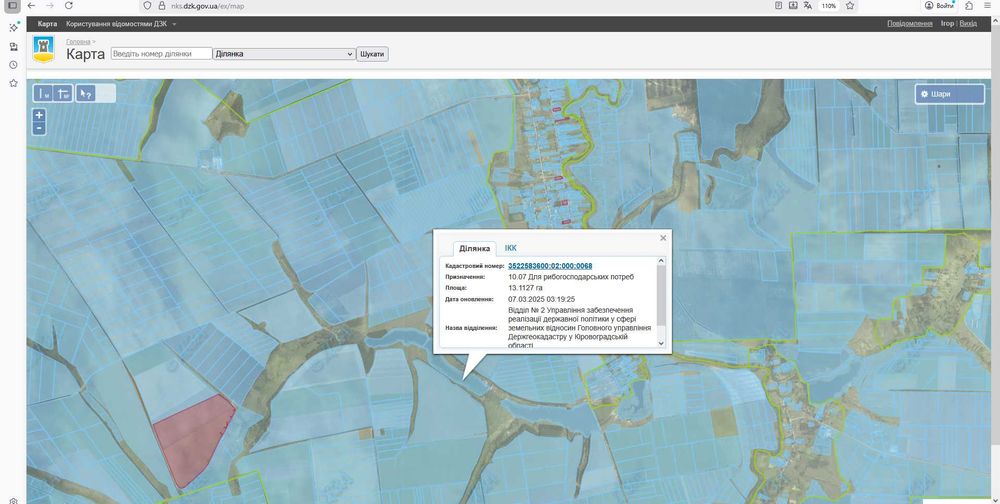
Task: Open reader view icon in address bar
Action: click(779, 5)
